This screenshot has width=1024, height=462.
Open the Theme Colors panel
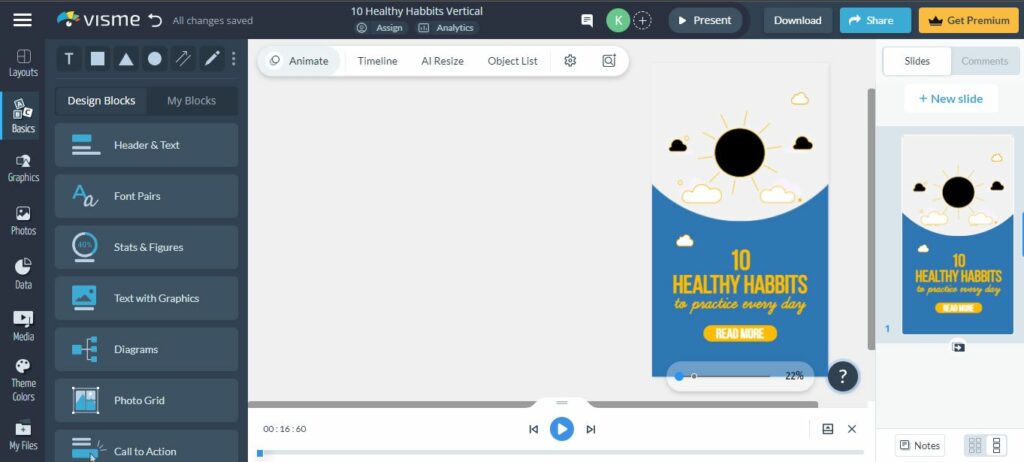click(x=23, y=380)
